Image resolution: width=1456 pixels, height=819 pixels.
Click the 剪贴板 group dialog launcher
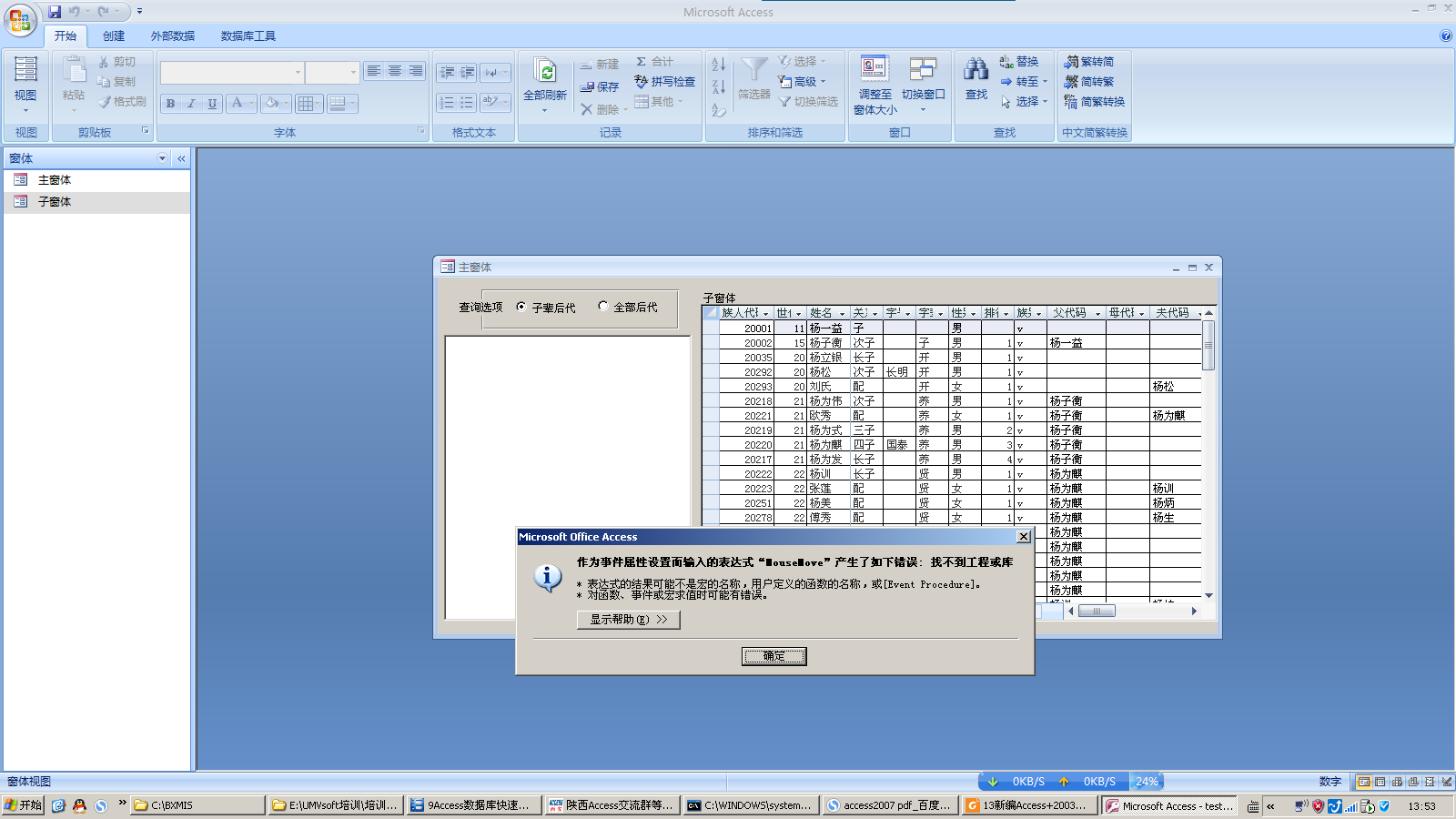pyautogui.click(x=146, y=131)
